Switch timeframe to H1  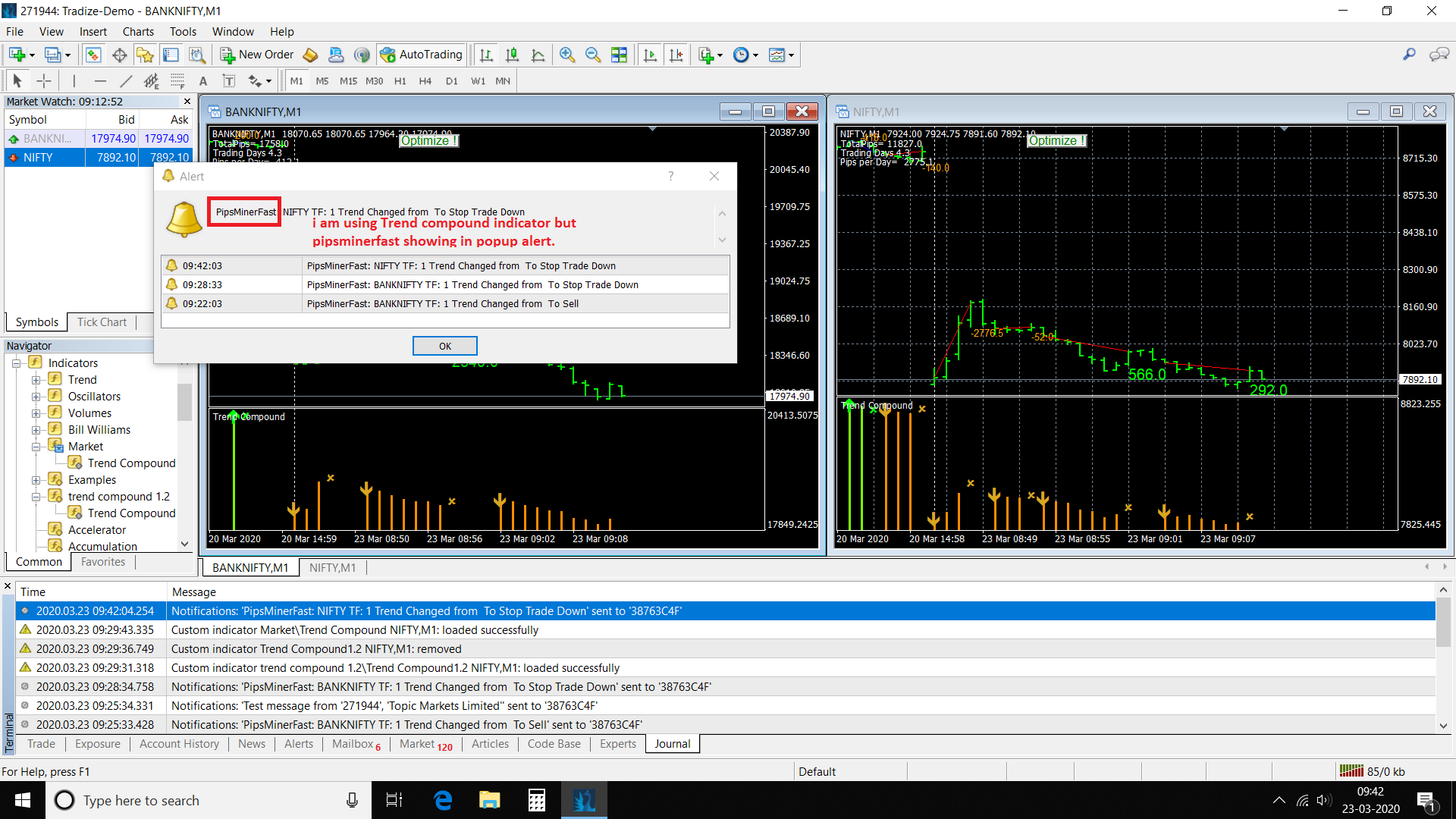pyautogui.click(x=400, y=81)
